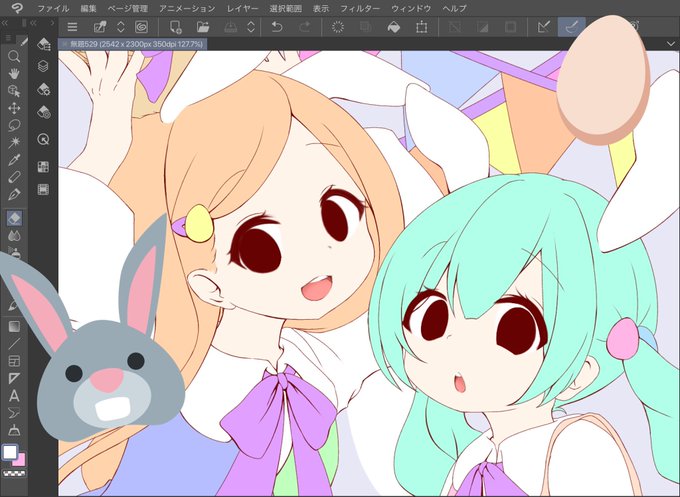Screen dimensions: 680x497
Task: Open the hamburger menu in command bar
Action: (72, 27)
